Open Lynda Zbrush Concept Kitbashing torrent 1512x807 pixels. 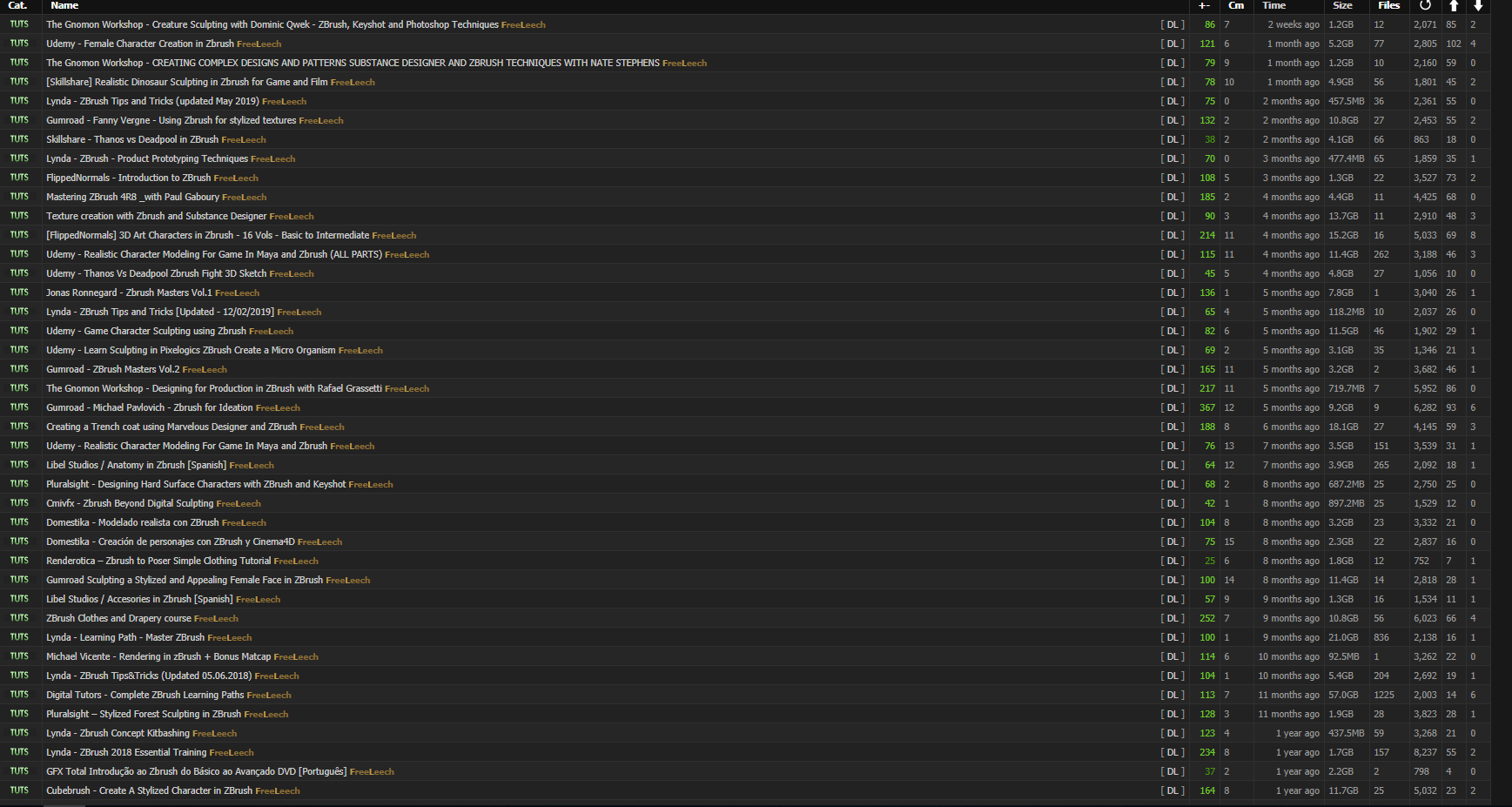tap(118, 733)
